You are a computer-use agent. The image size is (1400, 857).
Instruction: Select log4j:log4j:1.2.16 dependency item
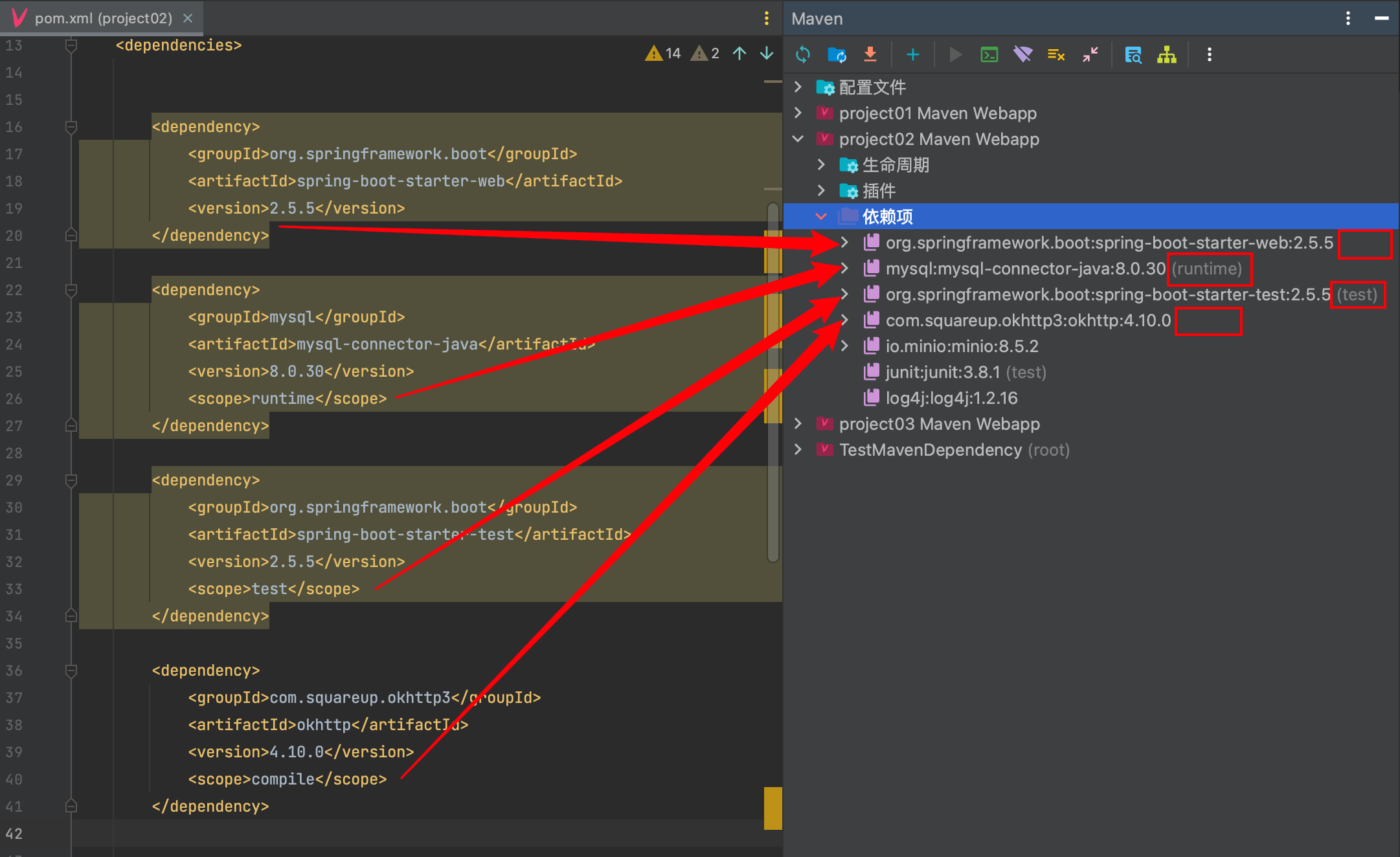click(x=951, y=398)
